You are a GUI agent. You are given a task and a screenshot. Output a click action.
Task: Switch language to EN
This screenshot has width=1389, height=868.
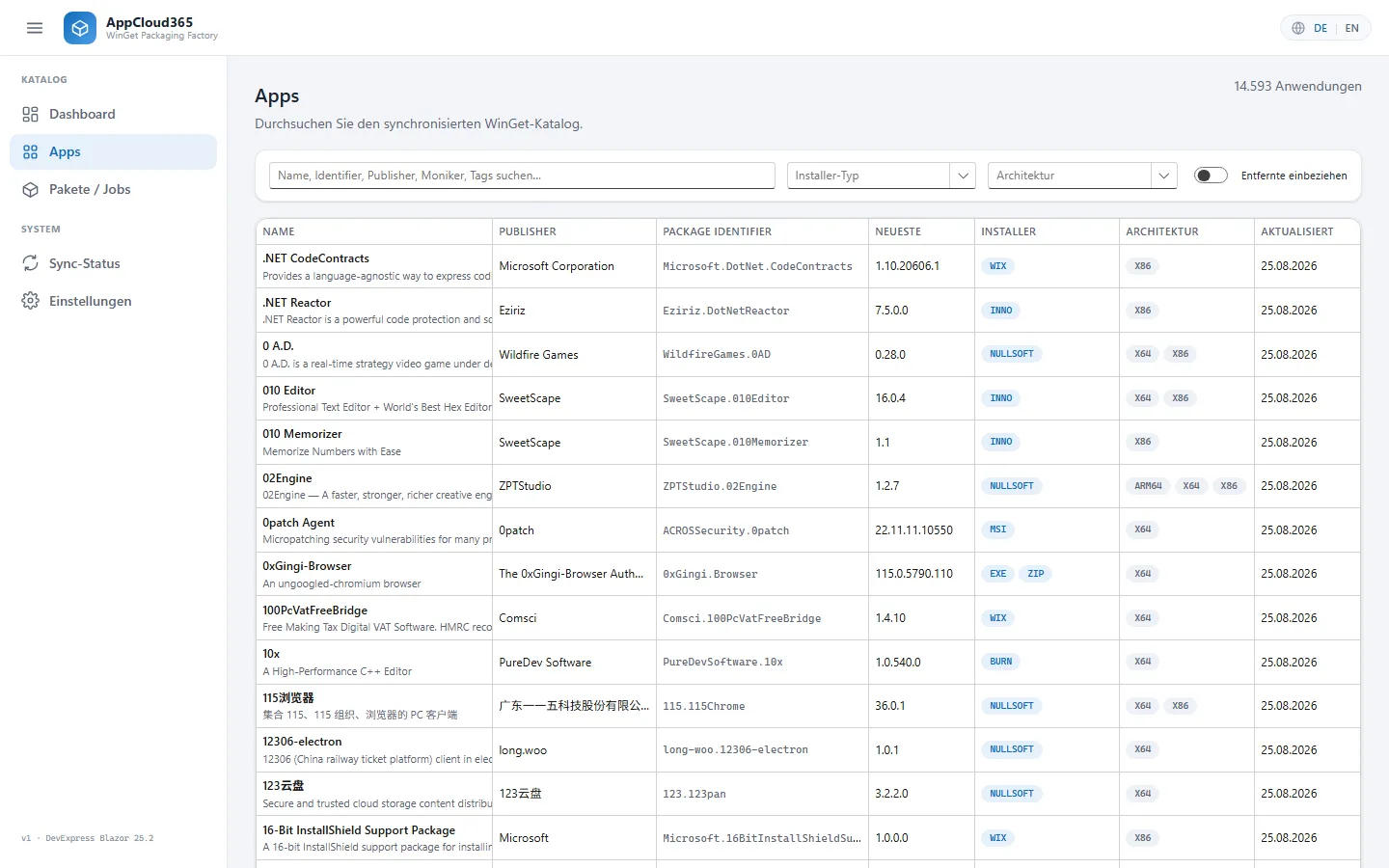click(x=1352, y=28)
